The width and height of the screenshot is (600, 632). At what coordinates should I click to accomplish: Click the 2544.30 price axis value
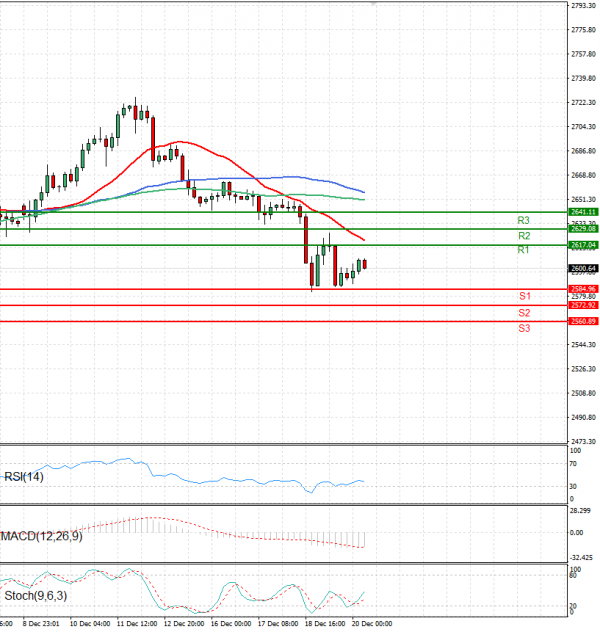pyautogui.click(x=583, y=345)
